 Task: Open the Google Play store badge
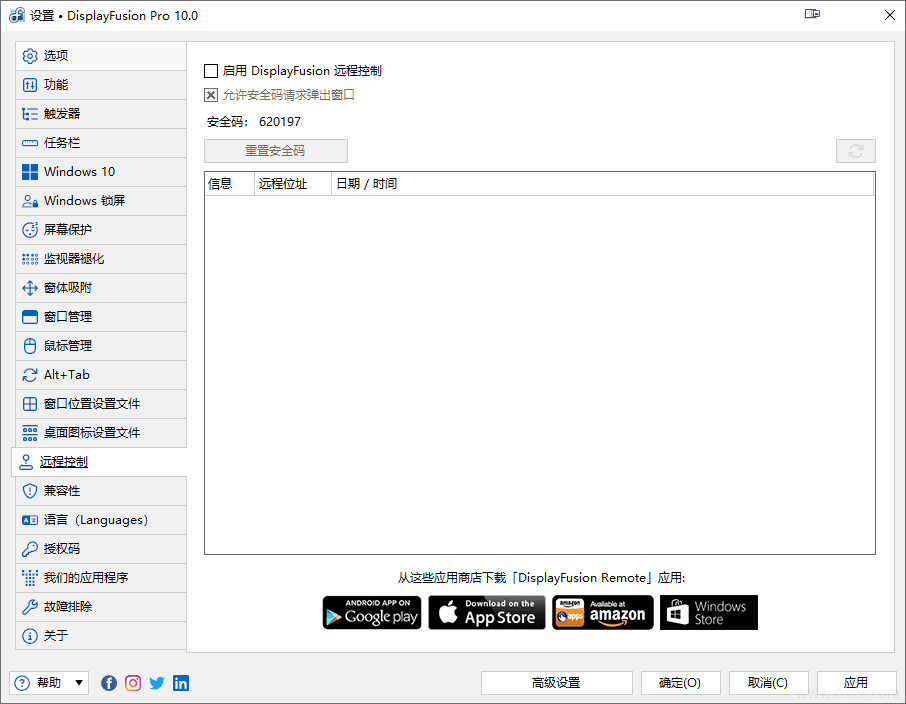372,613
